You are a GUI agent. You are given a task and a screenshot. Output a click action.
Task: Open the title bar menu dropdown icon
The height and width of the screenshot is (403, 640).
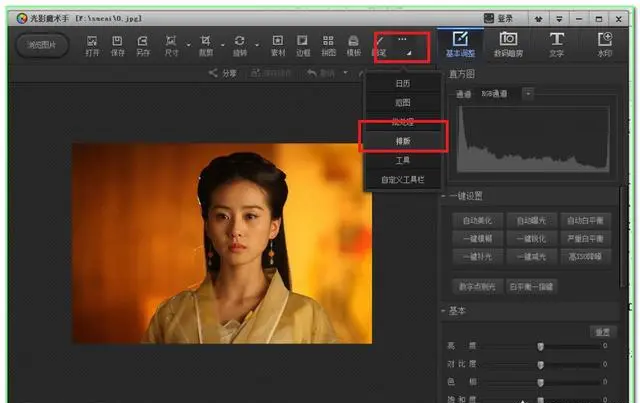click(559, 19)
